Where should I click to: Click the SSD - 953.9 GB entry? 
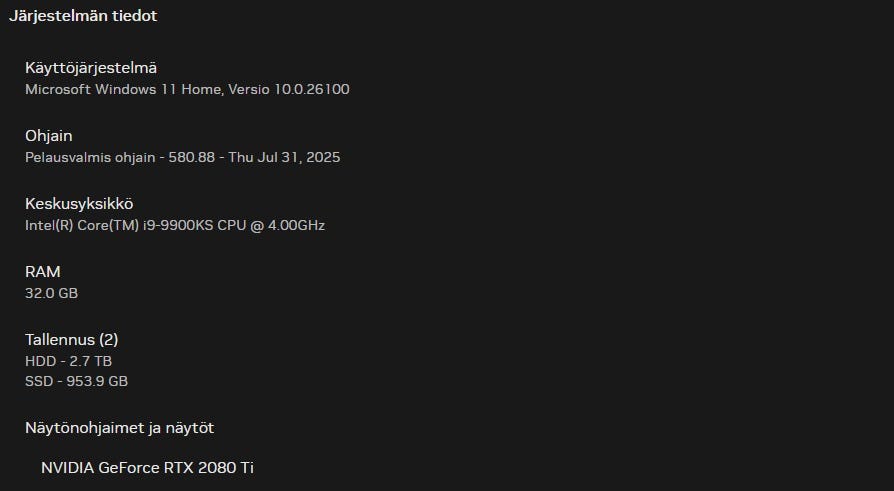coord(76,381)
